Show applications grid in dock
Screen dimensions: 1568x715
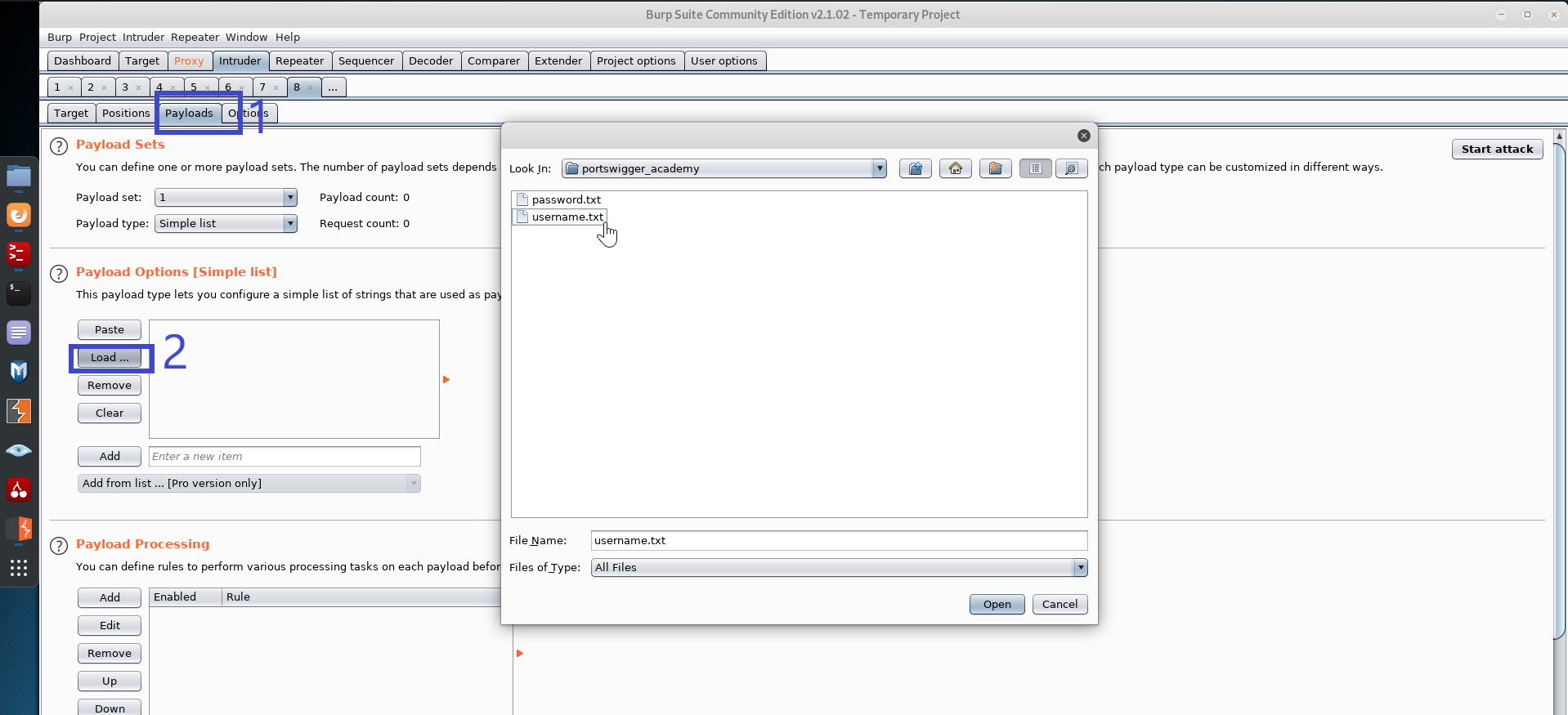19,568
